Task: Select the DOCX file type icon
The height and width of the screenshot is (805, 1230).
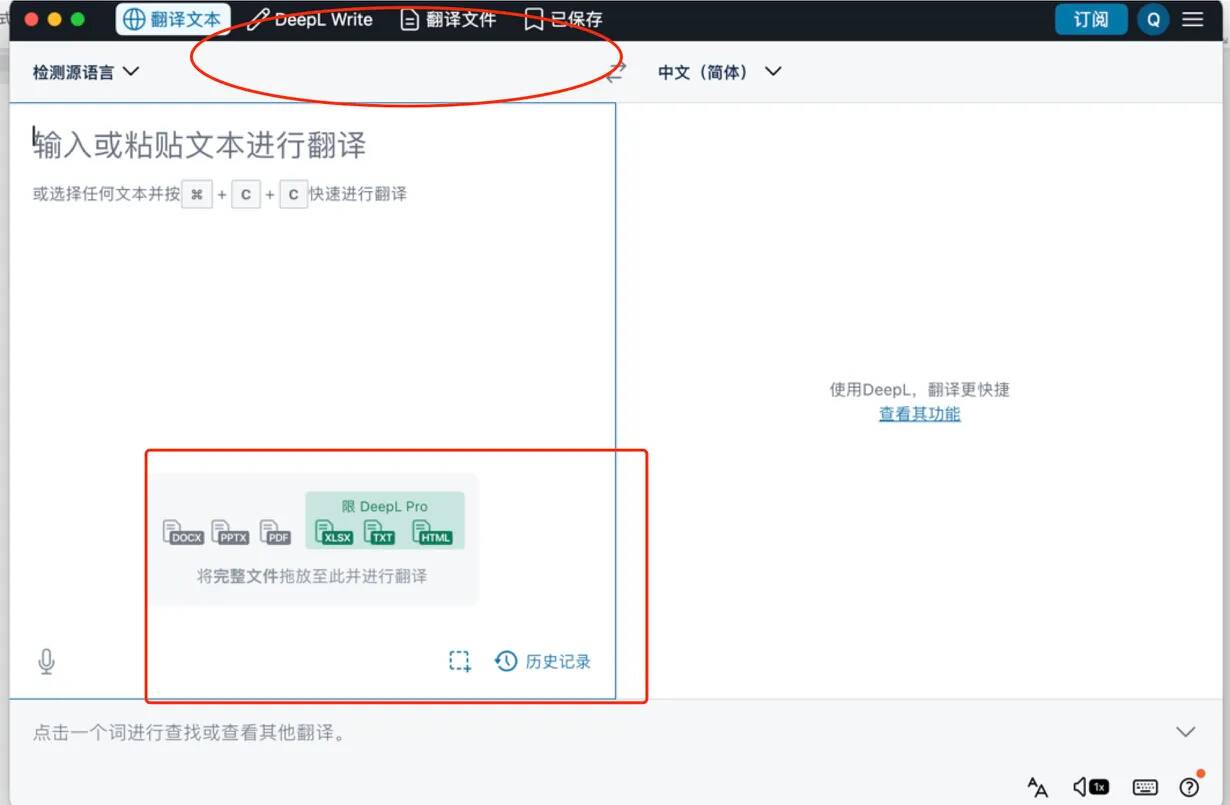Action: (183, 532)
